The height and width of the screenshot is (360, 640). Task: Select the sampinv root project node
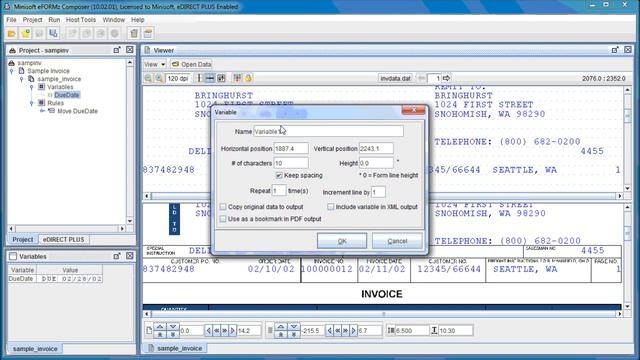(29, 63)
